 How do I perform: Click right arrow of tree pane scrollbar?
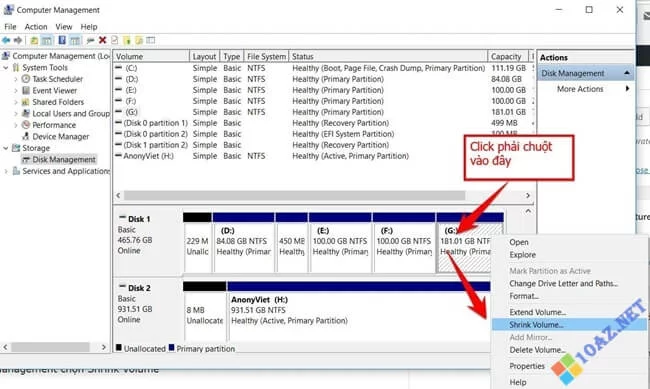pos(104,347)
